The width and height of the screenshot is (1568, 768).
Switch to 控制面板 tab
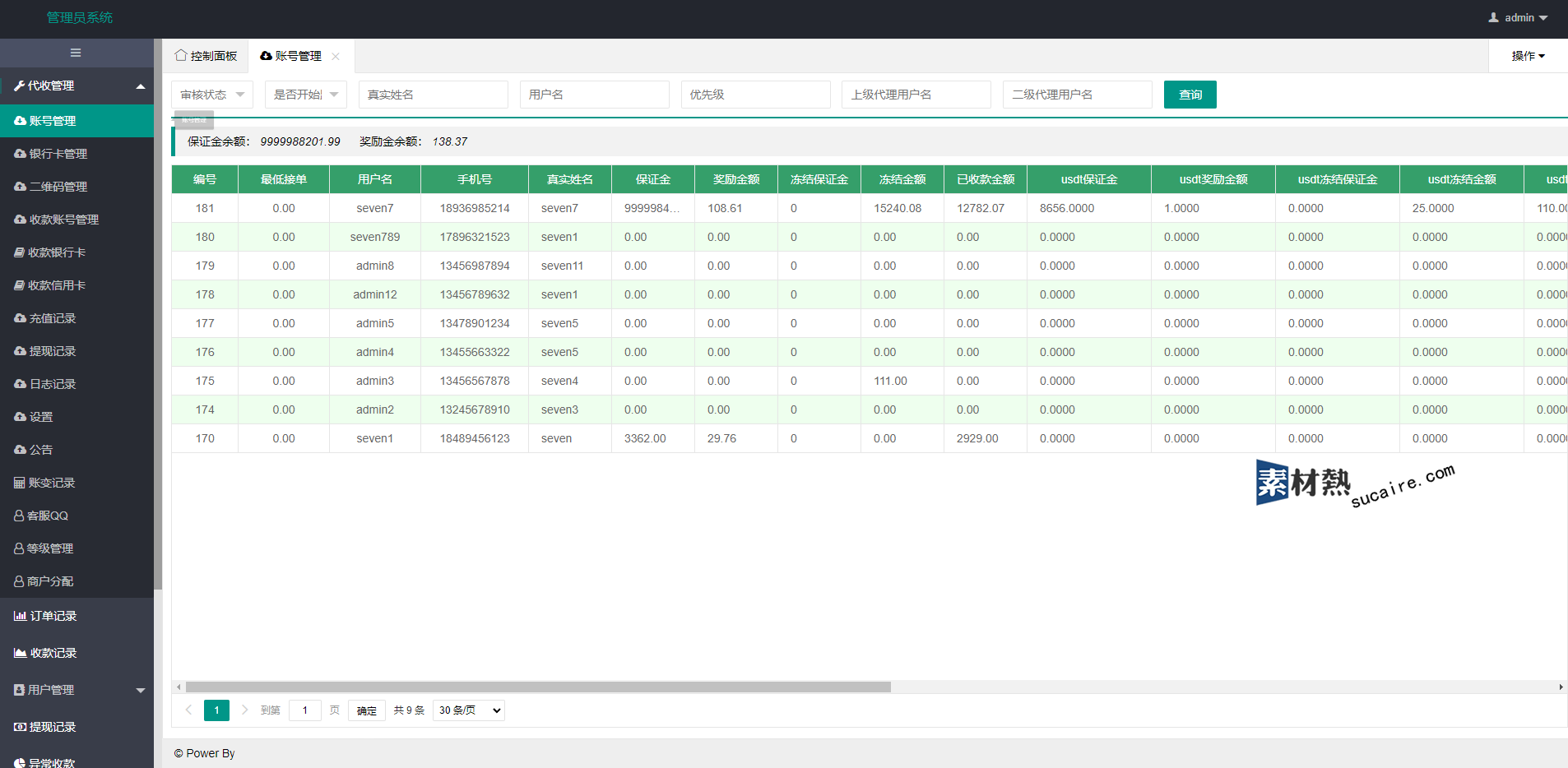point(206,56)
